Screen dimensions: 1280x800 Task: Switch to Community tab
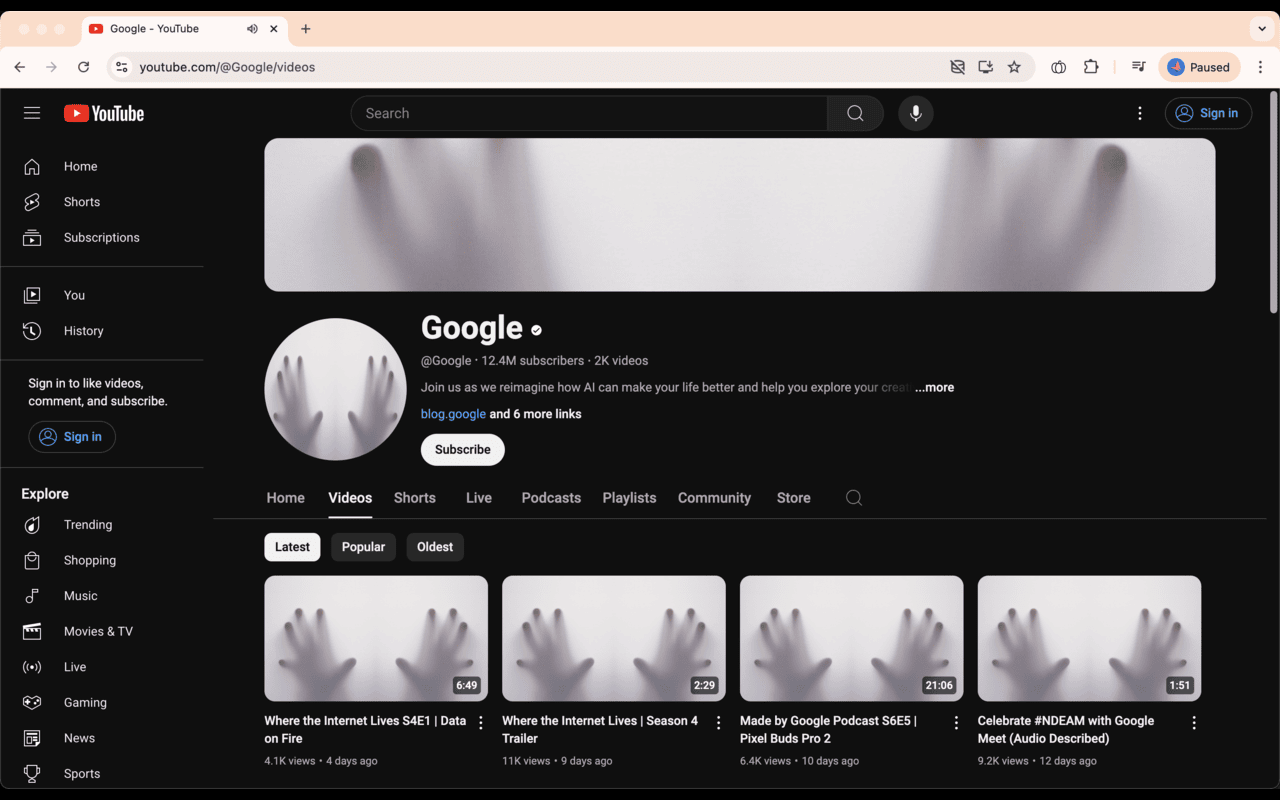click(x=714, y=498)
